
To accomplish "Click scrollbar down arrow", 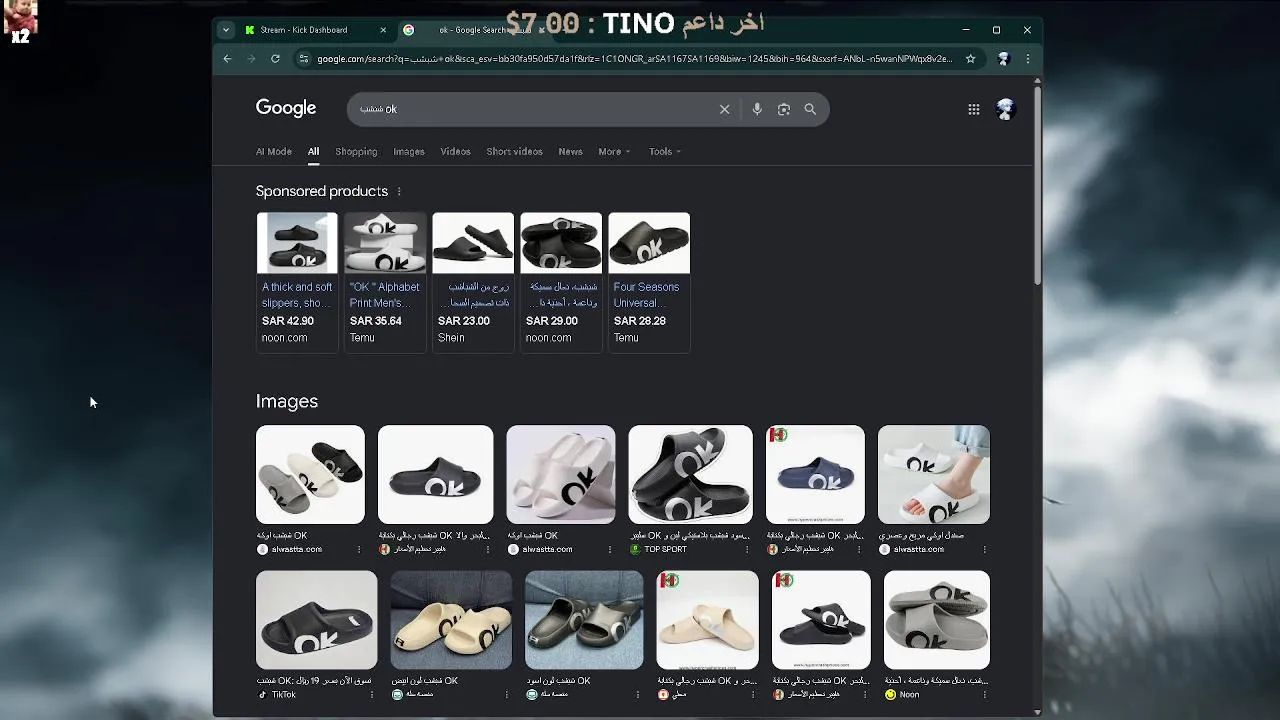I will click(x=1037, y=712).
